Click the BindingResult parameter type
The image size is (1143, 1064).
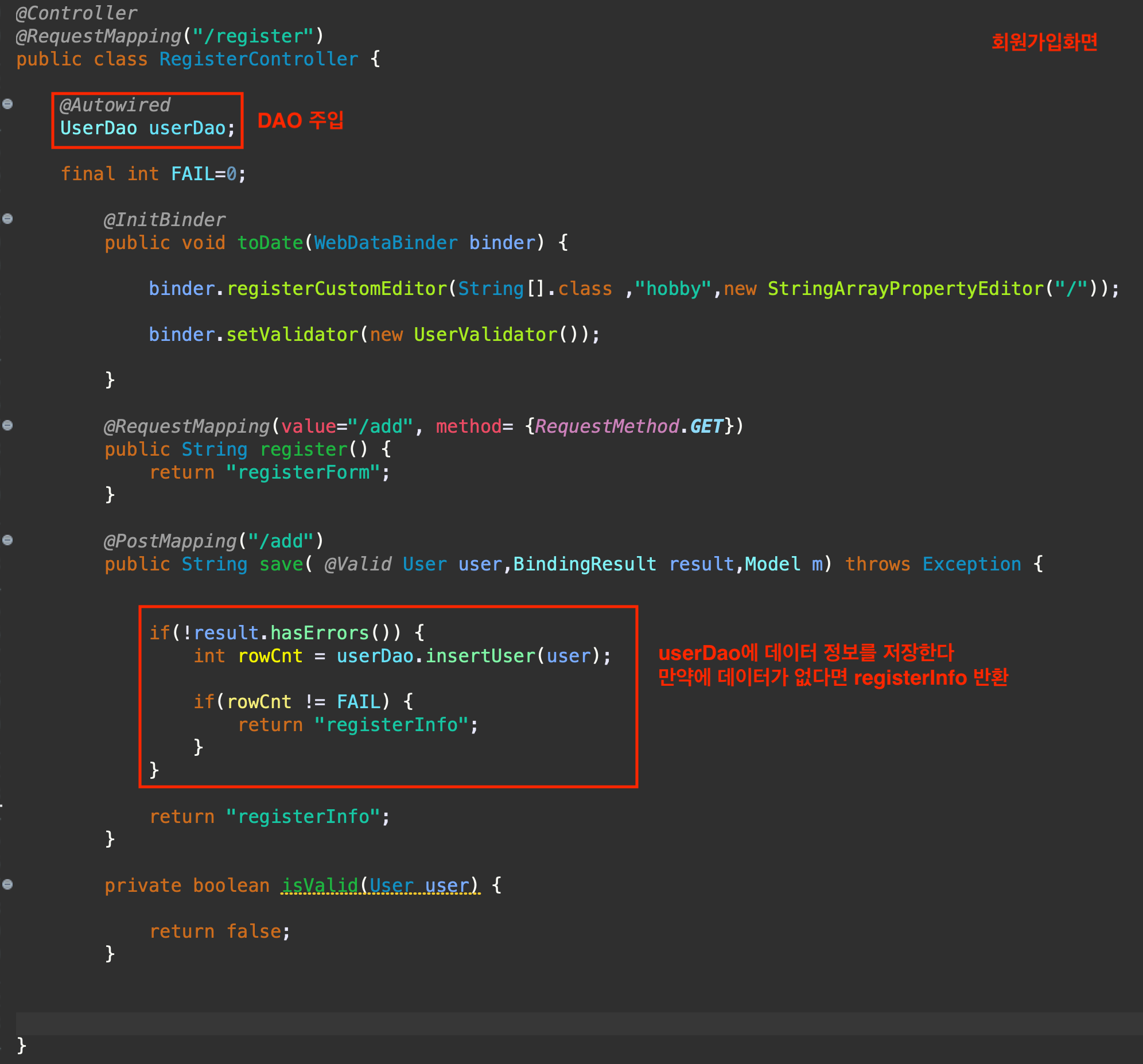tap(584, 564)
